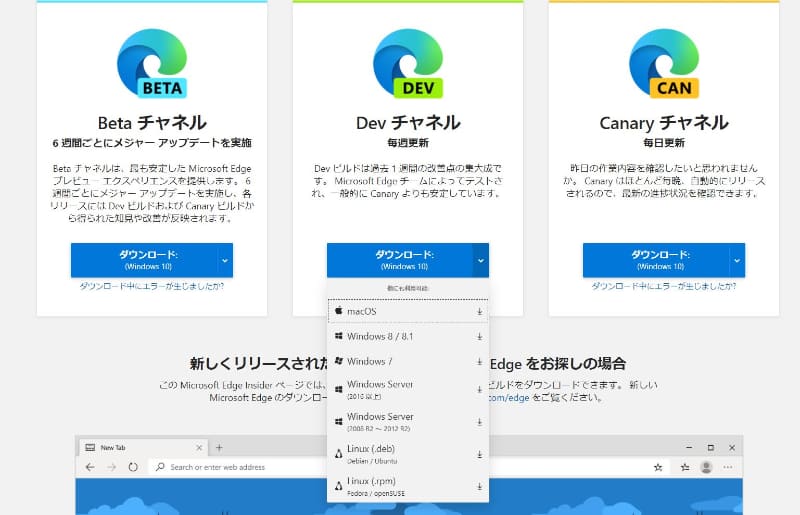Expand the Canary download platform dropdown arrow

(x=737, y=260)
